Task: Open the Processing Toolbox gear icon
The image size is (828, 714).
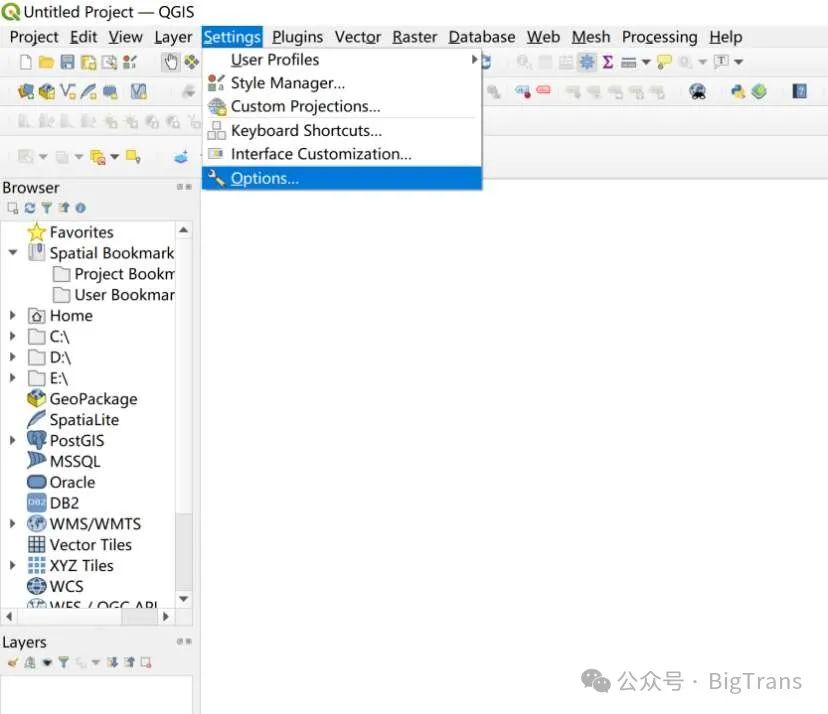Action: click(587, 62)
